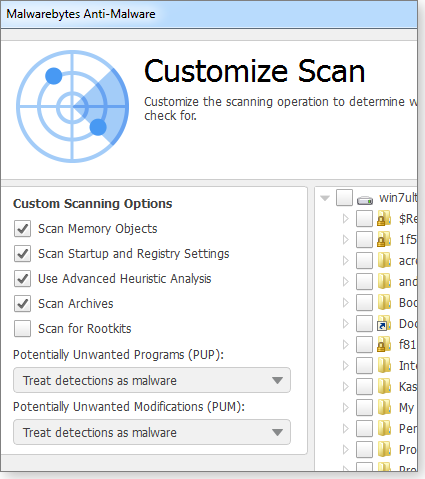This screenshot has width=425, height=479.
Task: Click the Scan for Rootkits label
Action: coord(85,329)
